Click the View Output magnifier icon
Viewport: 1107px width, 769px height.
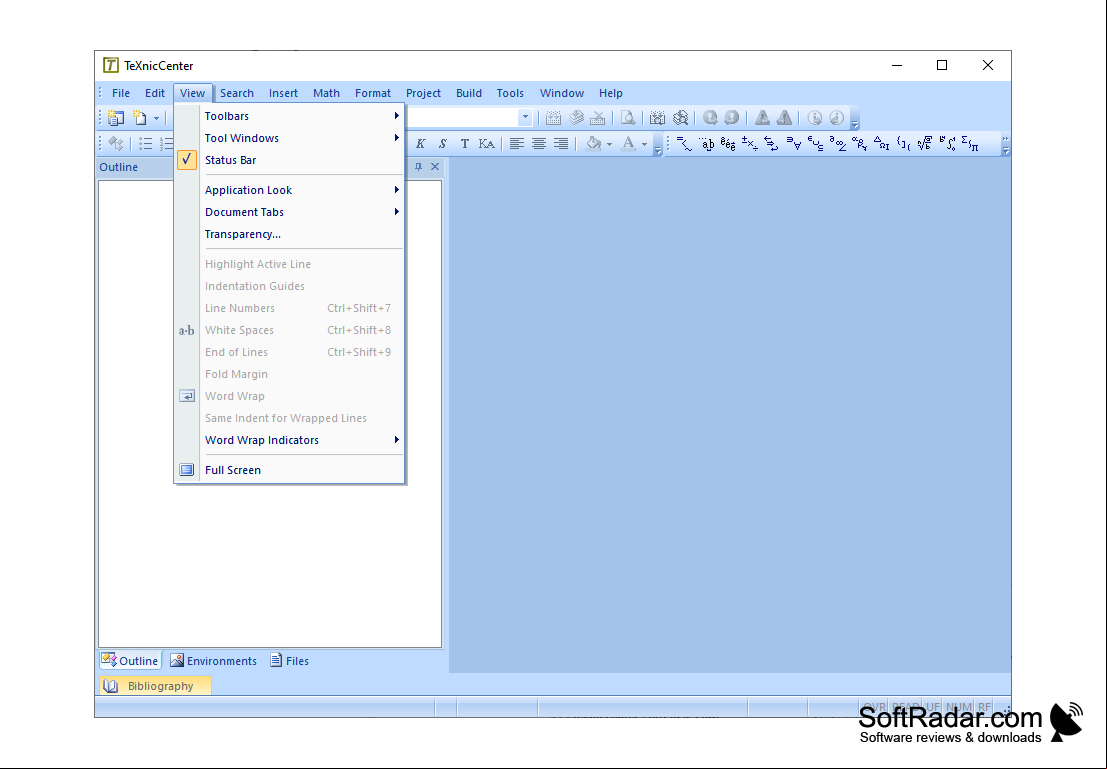coord(628,118)
